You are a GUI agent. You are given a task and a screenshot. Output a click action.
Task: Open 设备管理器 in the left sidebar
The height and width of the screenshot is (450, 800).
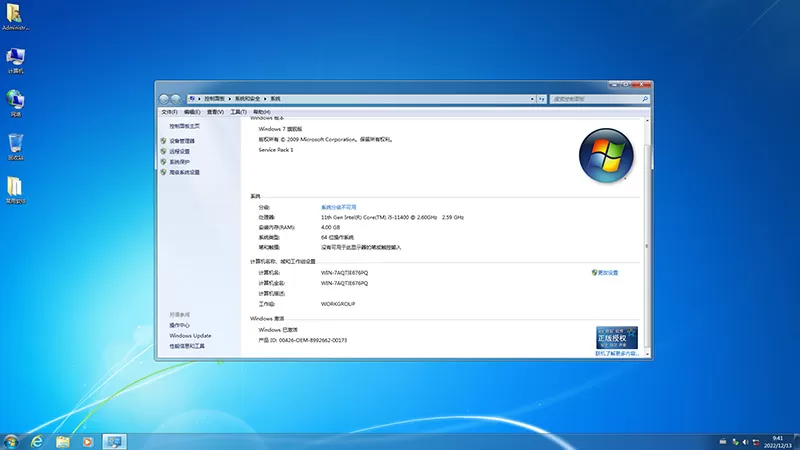pos(182,141)
